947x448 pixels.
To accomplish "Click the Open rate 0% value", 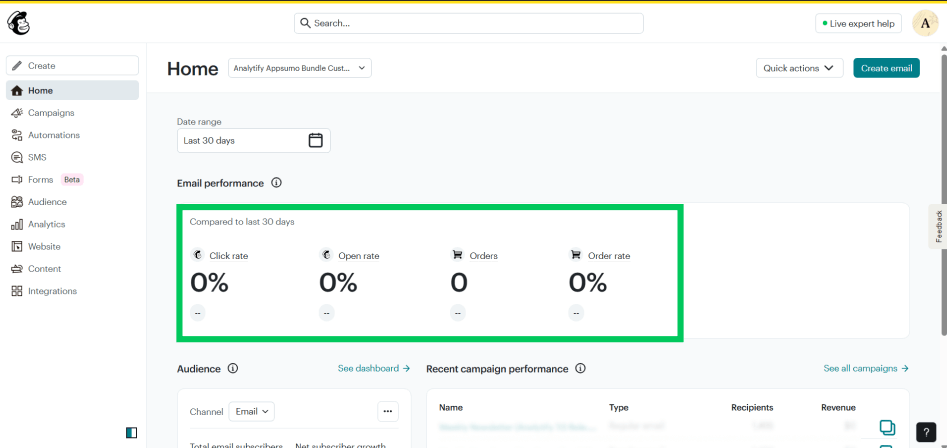I will click(338, 283).
